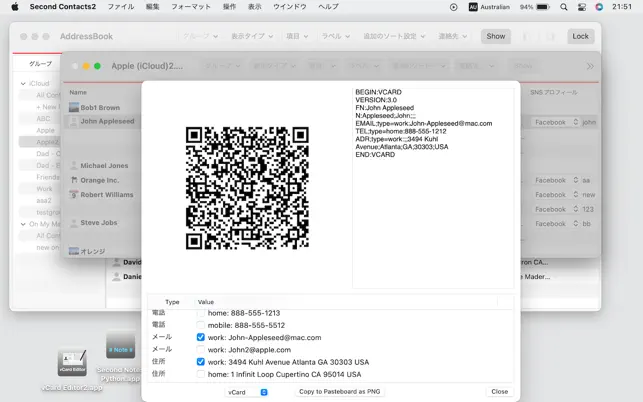Open the フォーマット menu

[x=191, y=7]
